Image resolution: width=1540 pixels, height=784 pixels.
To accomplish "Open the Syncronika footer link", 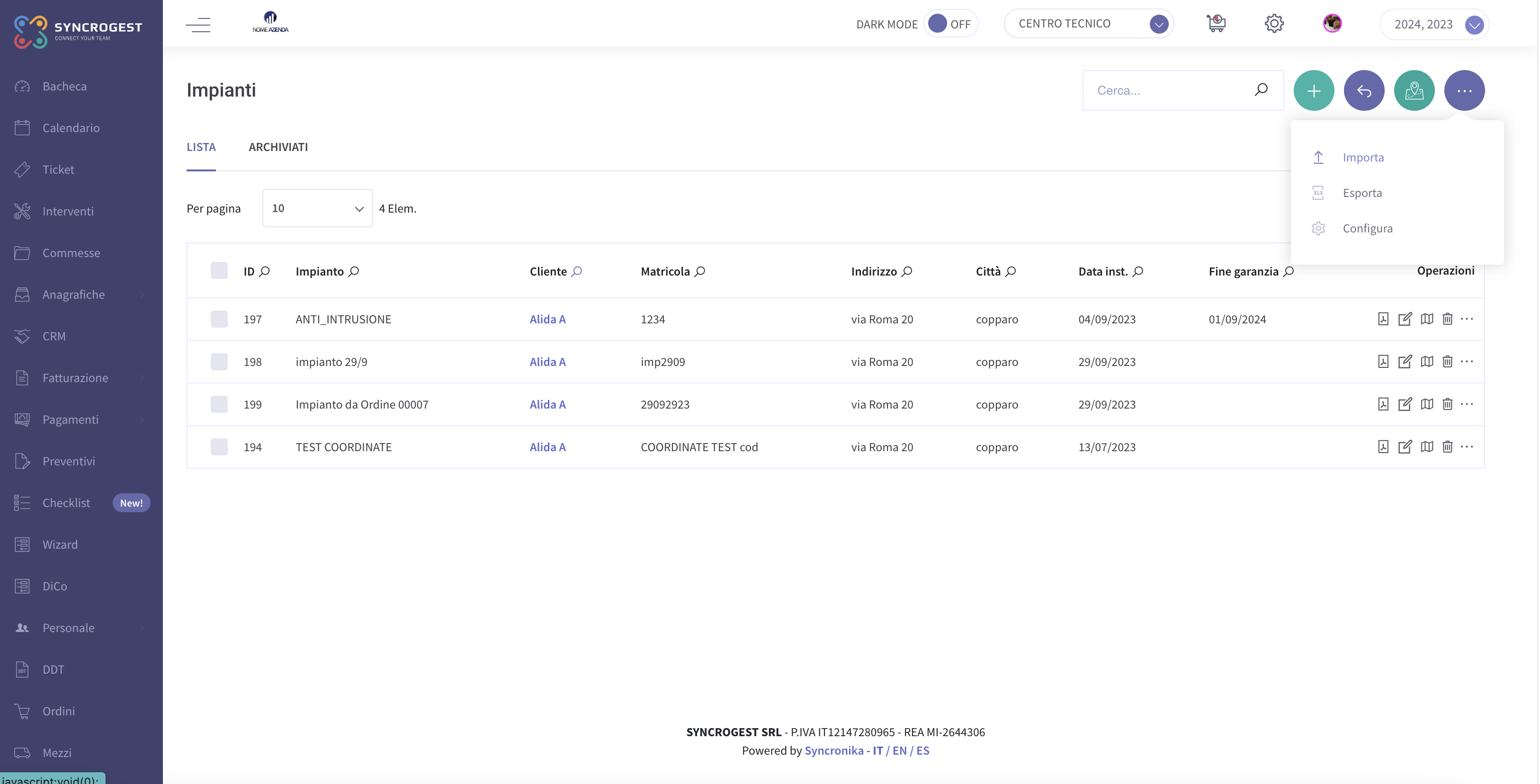I will (x=833, y=750).
